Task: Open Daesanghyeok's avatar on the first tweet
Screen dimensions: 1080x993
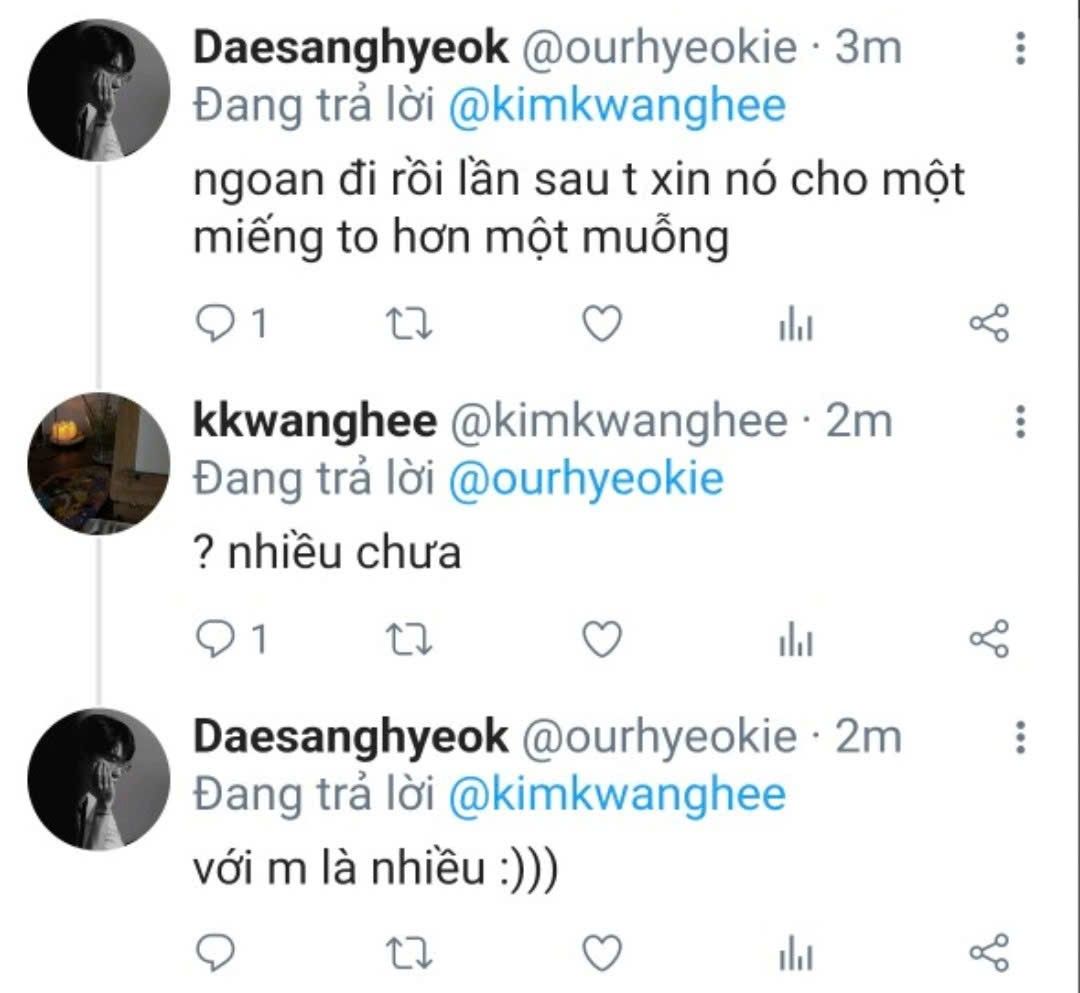Action: click(x=98, y=90)
